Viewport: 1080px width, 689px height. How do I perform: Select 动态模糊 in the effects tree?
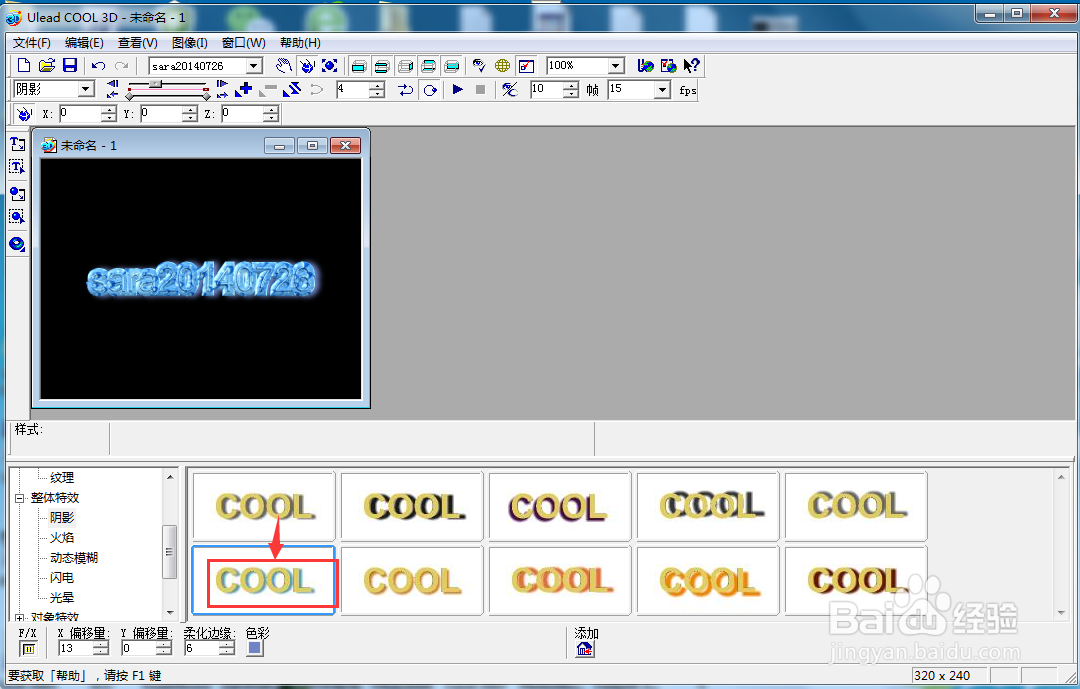click(x=74, y=557)
